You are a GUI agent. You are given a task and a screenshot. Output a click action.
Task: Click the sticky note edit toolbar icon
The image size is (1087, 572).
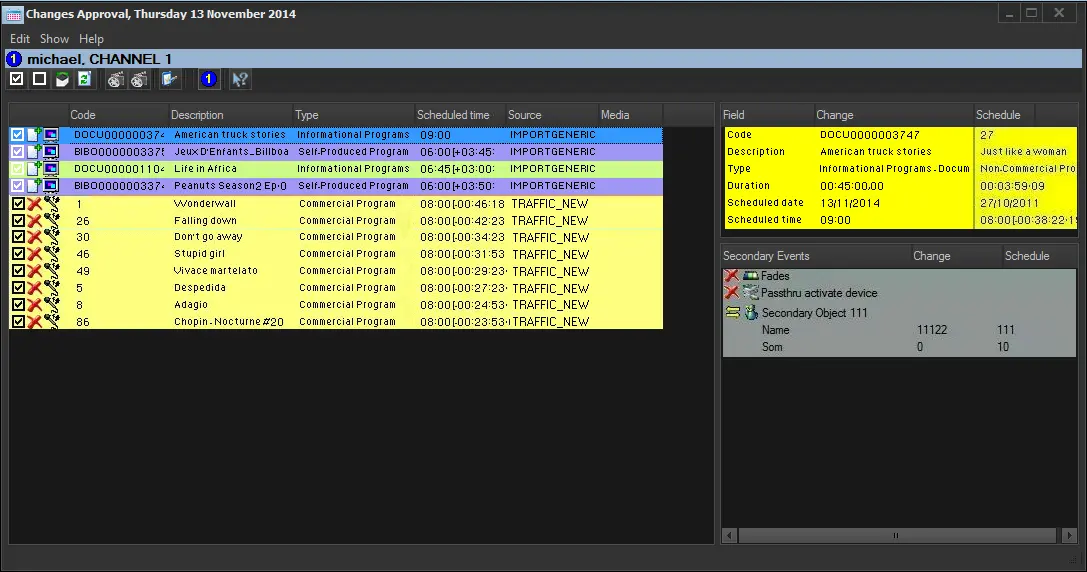[169, 79]
